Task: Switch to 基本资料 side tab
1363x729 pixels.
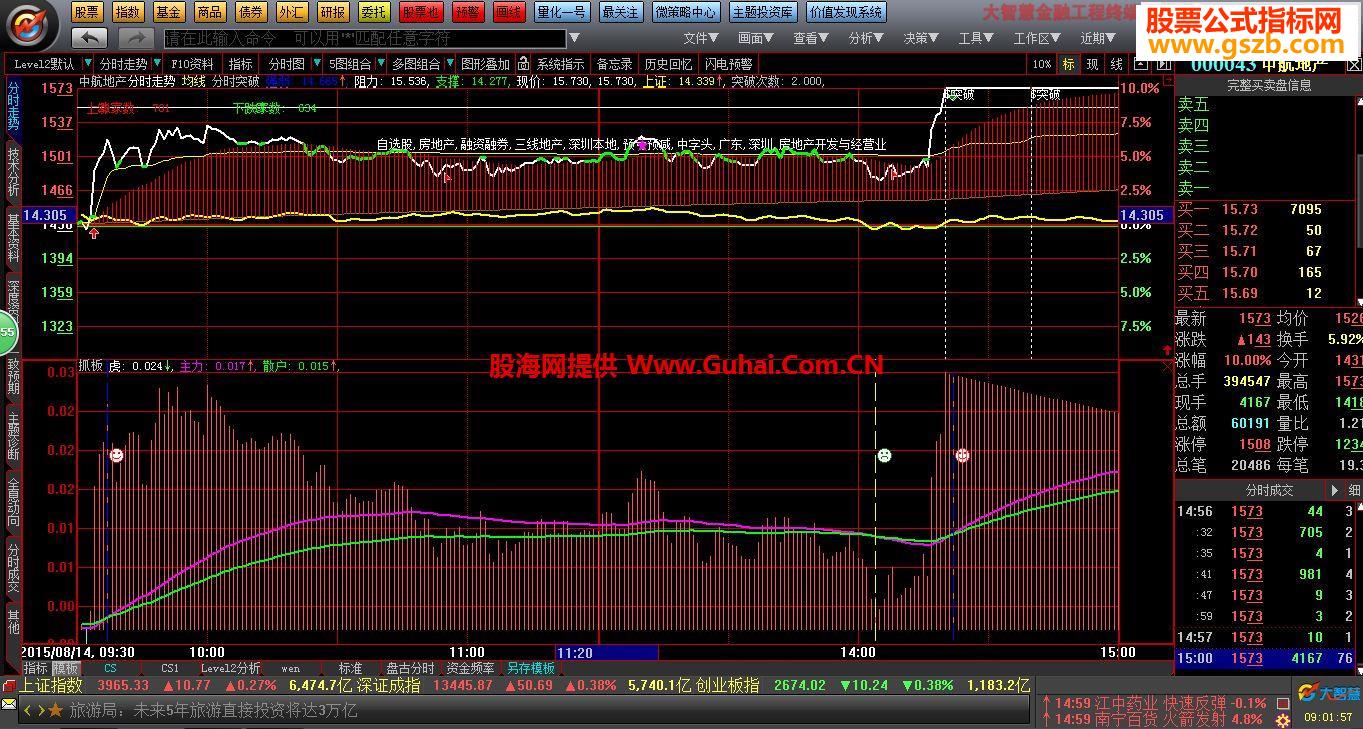Action: [13, 237]
